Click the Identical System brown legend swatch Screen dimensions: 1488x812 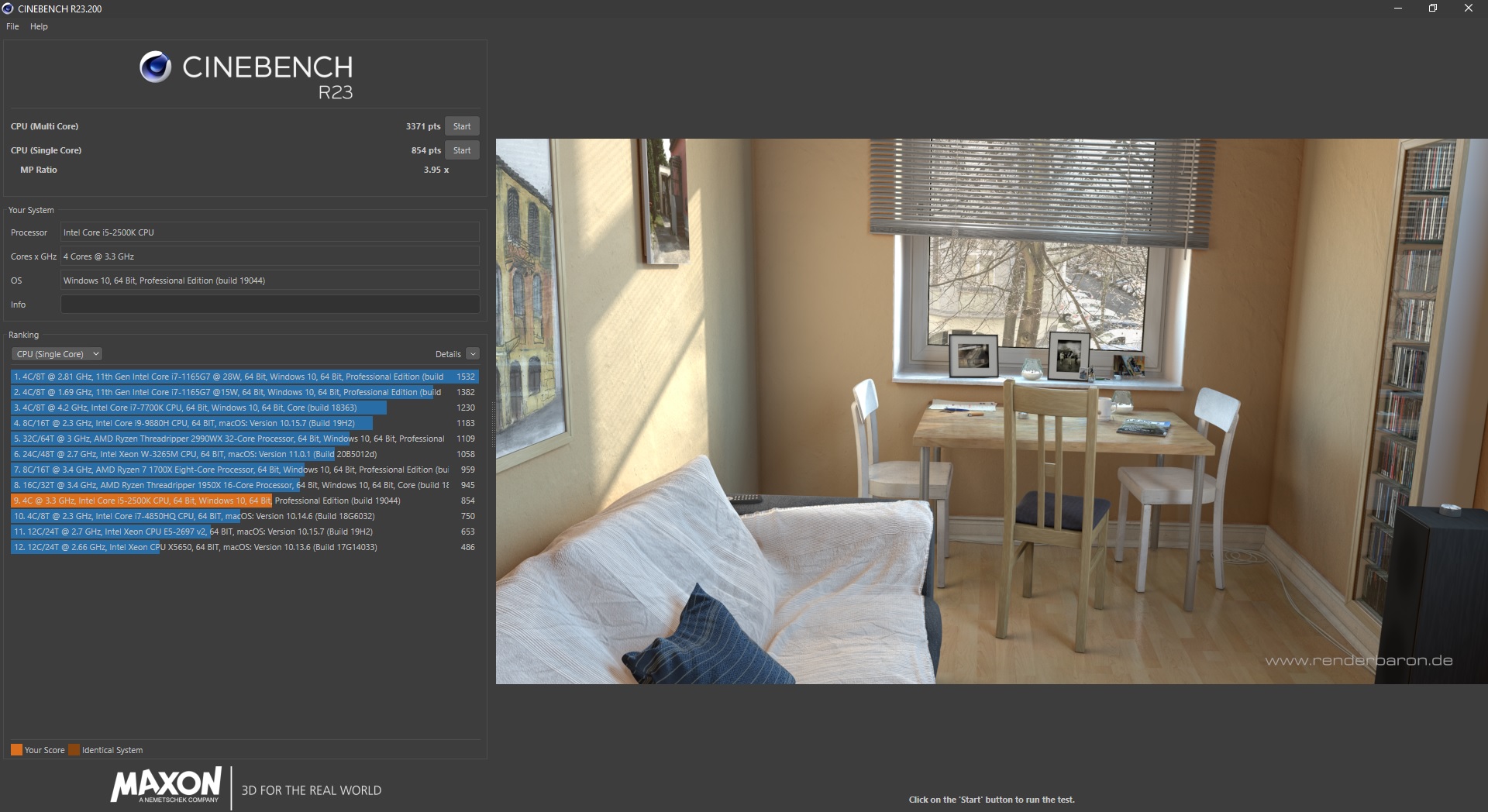tap(74, 750)
